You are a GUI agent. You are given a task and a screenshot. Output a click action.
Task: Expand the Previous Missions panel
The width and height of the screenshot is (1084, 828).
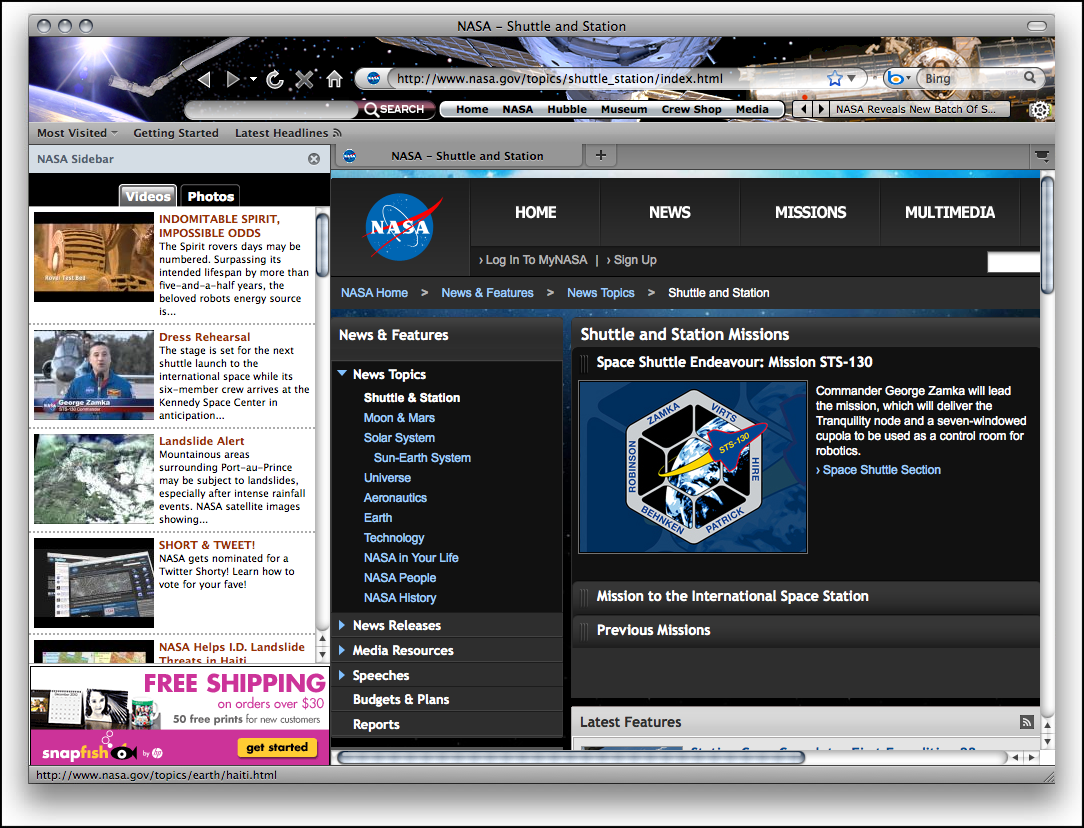805,630
